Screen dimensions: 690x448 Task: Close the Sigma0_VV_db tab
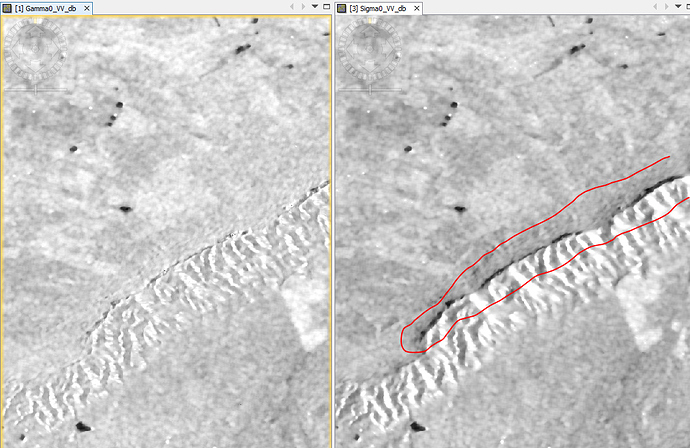(x=417, y=8)
